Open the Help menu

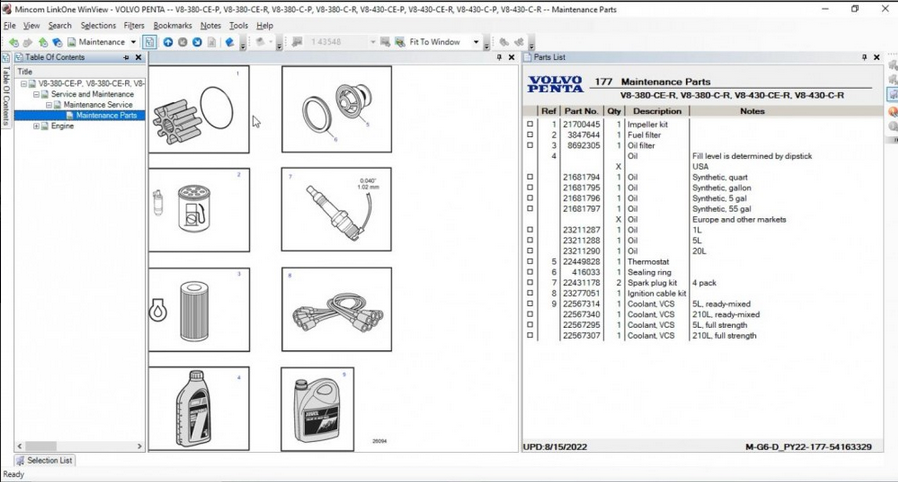(265, 26)
